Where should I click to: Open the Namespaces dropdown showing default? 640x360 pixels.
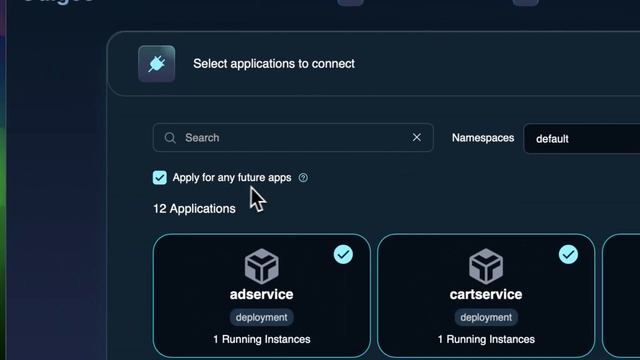point(582,139)
